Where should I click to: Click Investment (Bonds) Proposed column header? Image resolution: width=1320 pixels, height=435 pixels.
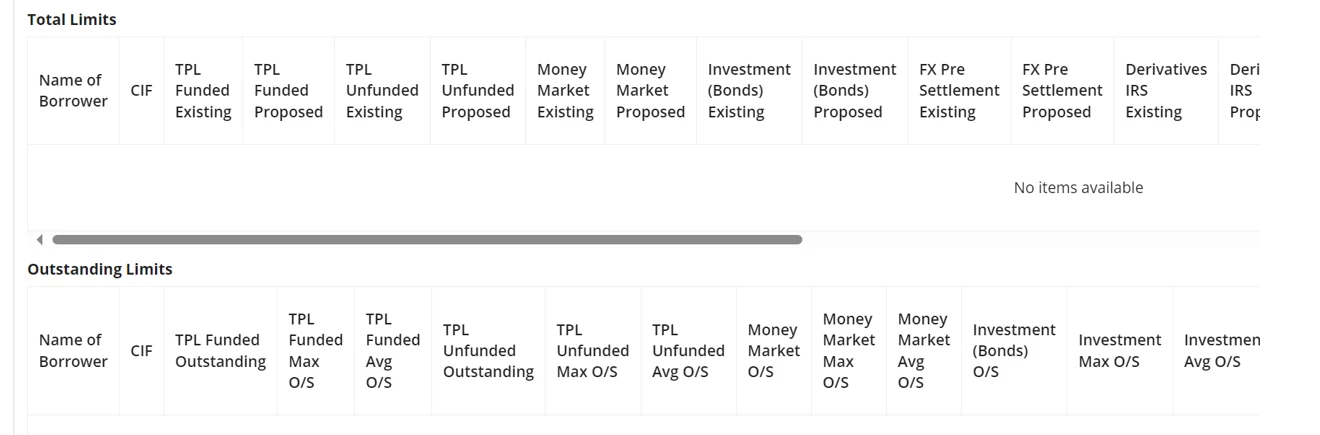coord(855,91)
